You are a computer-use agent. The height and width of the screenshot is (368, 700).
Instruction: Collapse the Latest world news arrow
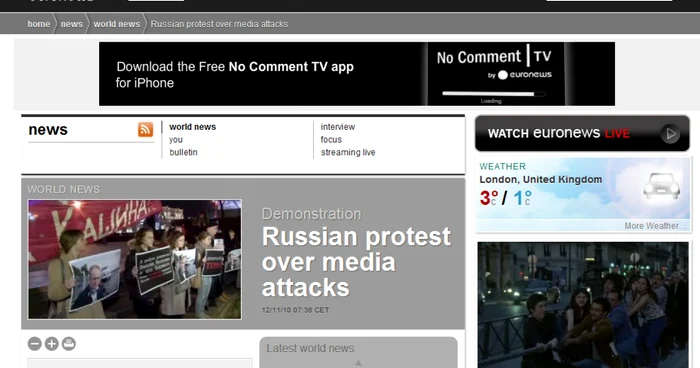(x=358, y=363)
